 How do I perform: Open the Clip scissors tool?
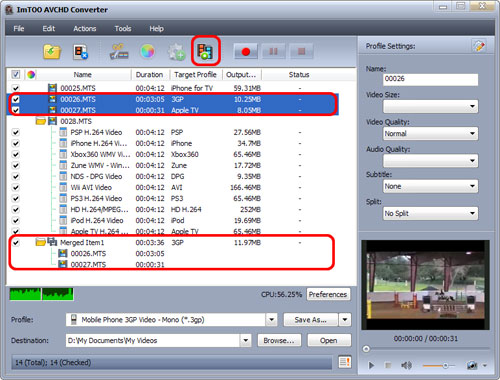pos(119,52)
